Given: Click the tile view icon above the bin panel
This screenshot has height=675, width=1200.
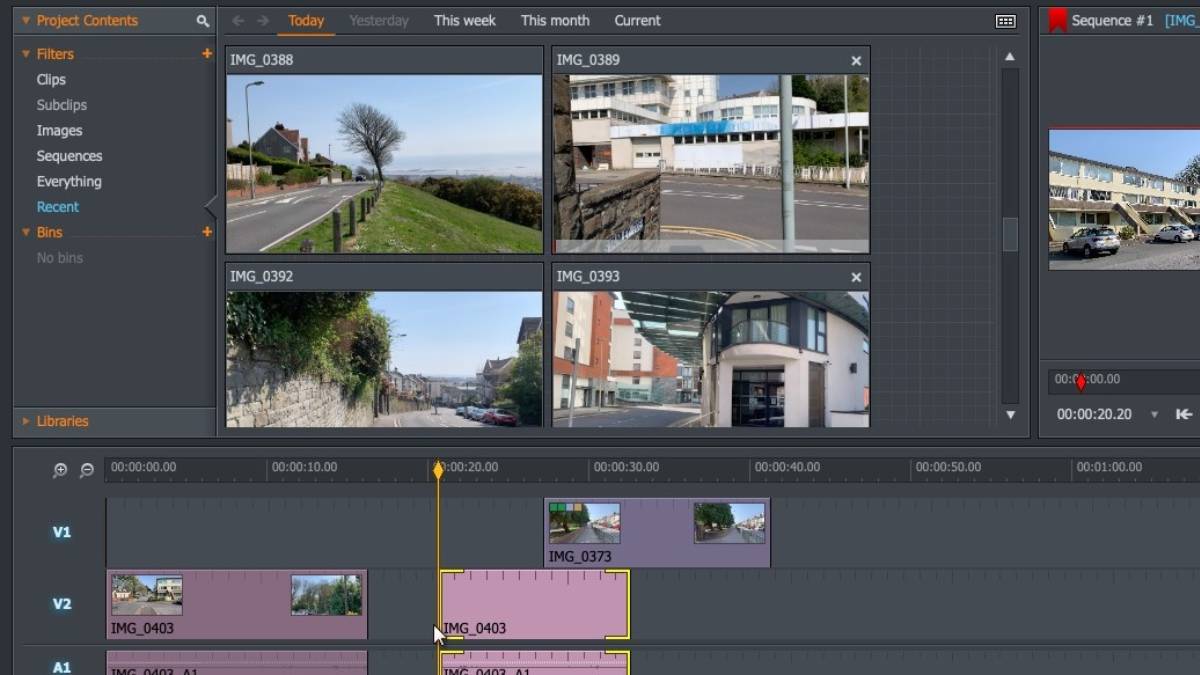Looking at the screenshot, I should pyautogui.click(x=1005, y=20).
